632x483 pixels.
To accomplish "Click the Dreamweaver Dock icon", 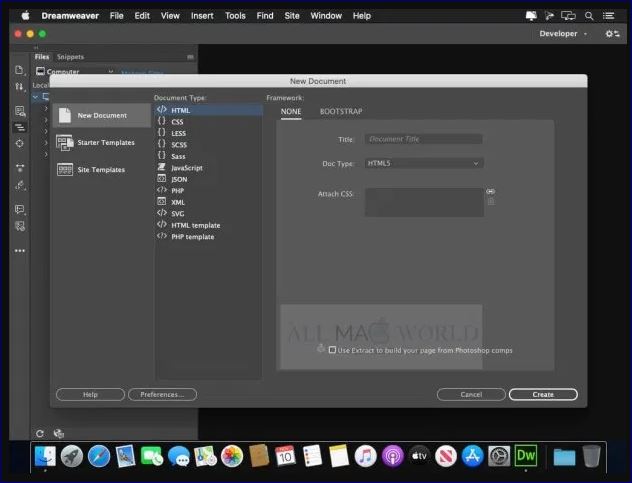I will 526,456.
